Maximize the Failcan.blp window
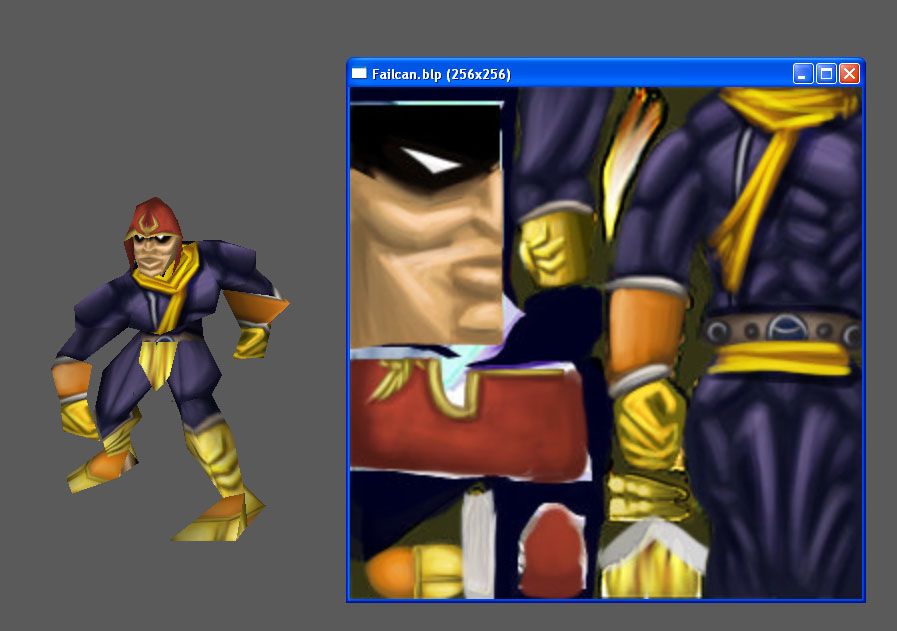897x631 pixels. [x=826, y=74]
